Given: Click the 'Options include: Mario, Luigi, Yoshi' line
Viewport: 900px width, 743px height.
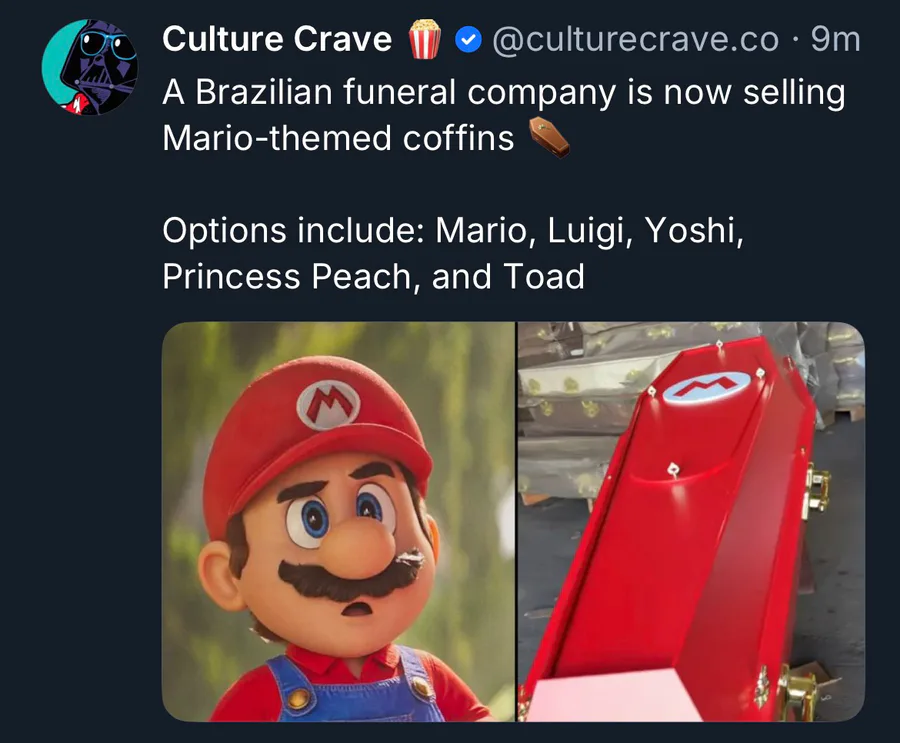Looking at the screenshot, I should [x=452, y=231].
